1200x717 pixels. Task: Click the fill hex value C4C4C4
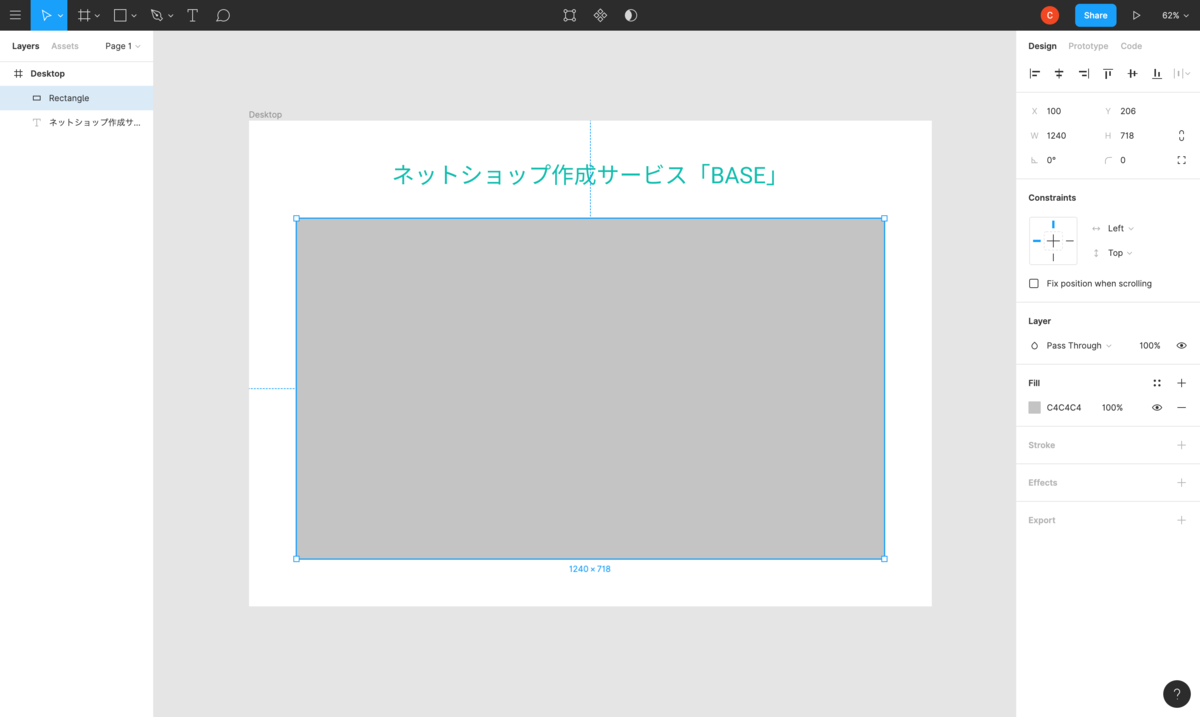[x=1064, y=408]
